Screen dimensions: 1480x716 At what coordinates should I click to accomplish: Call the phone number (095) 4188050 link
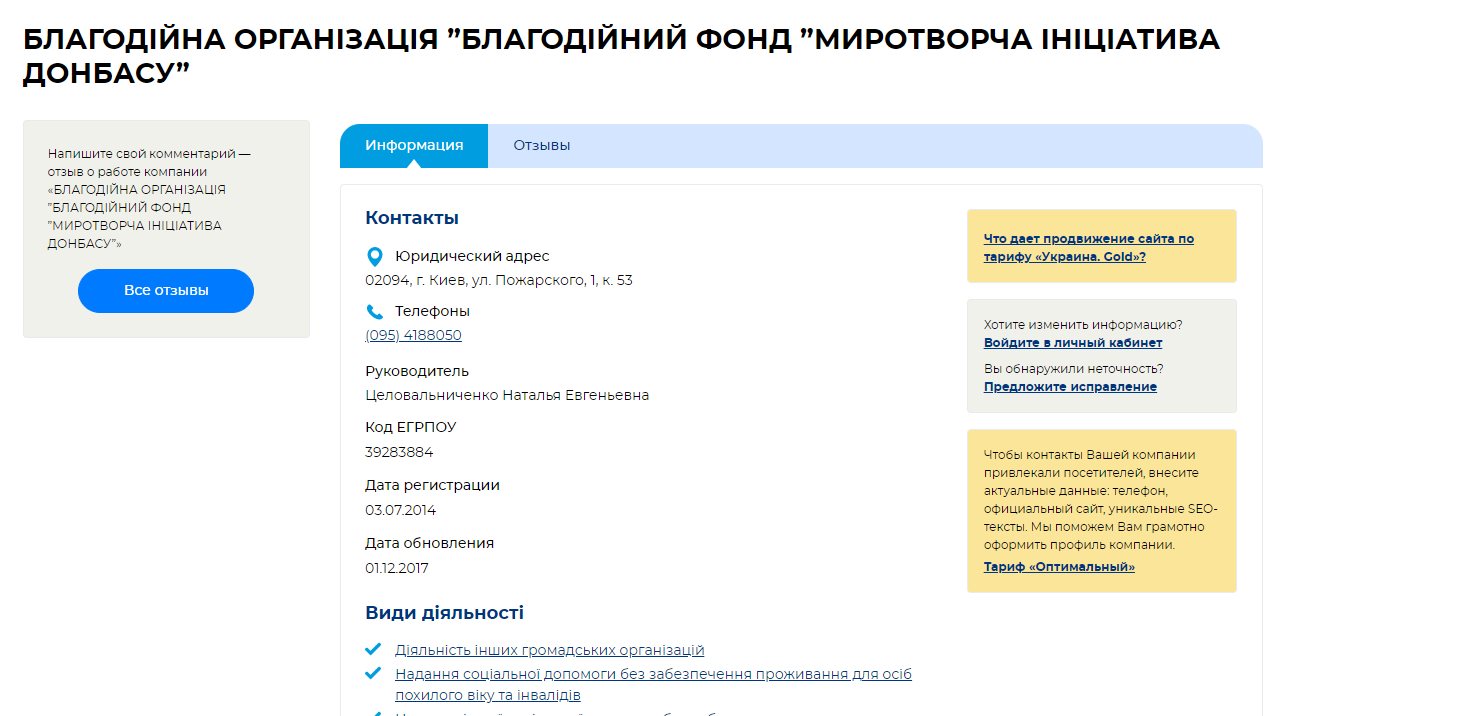[x=414, y=335]
